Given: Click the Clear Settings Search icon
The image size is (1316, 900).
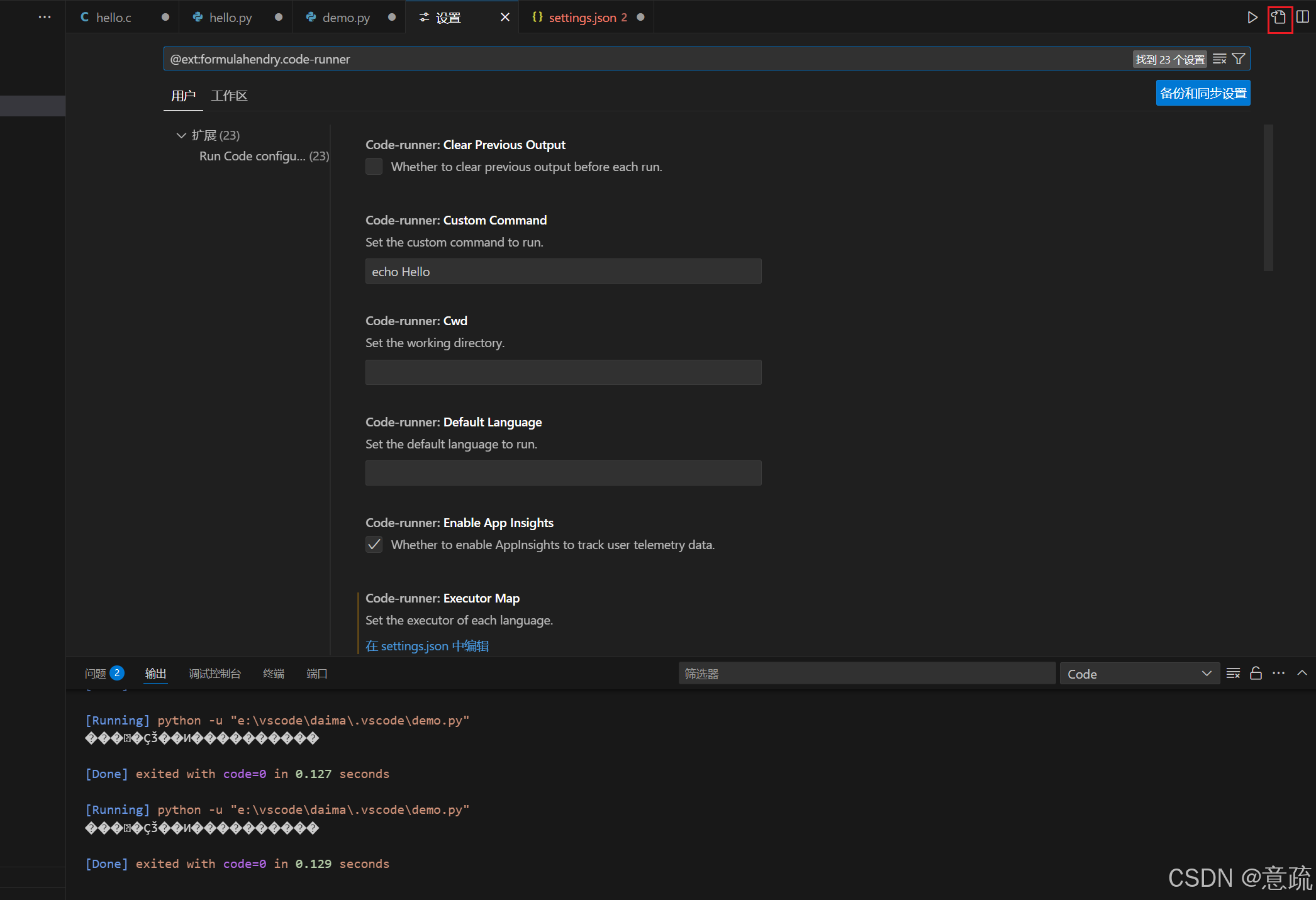Looking at the screenshot, I should (1219, 59).
